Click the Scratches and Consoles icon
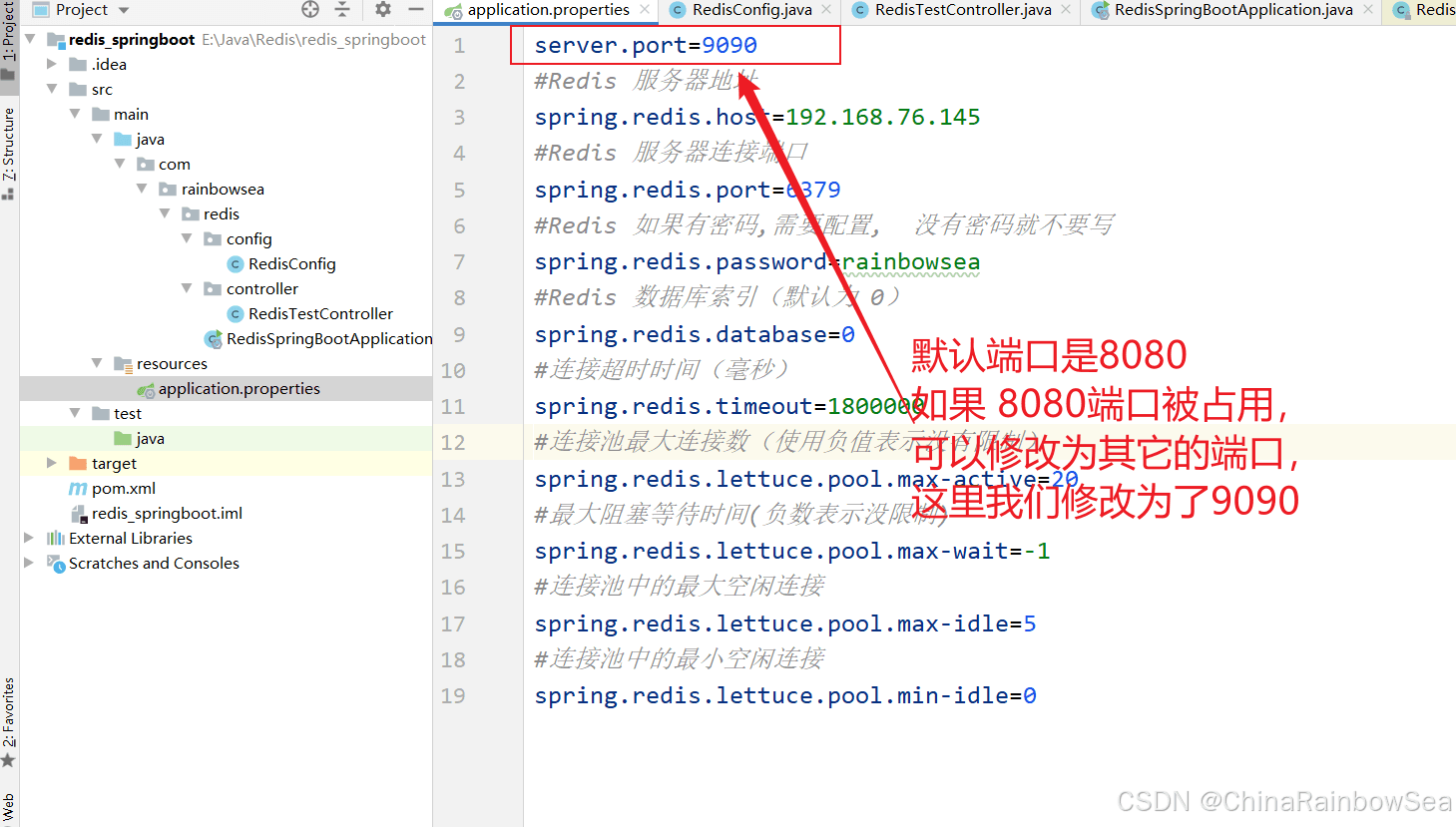Screen dimensions: 1456x827 (56, 563)
